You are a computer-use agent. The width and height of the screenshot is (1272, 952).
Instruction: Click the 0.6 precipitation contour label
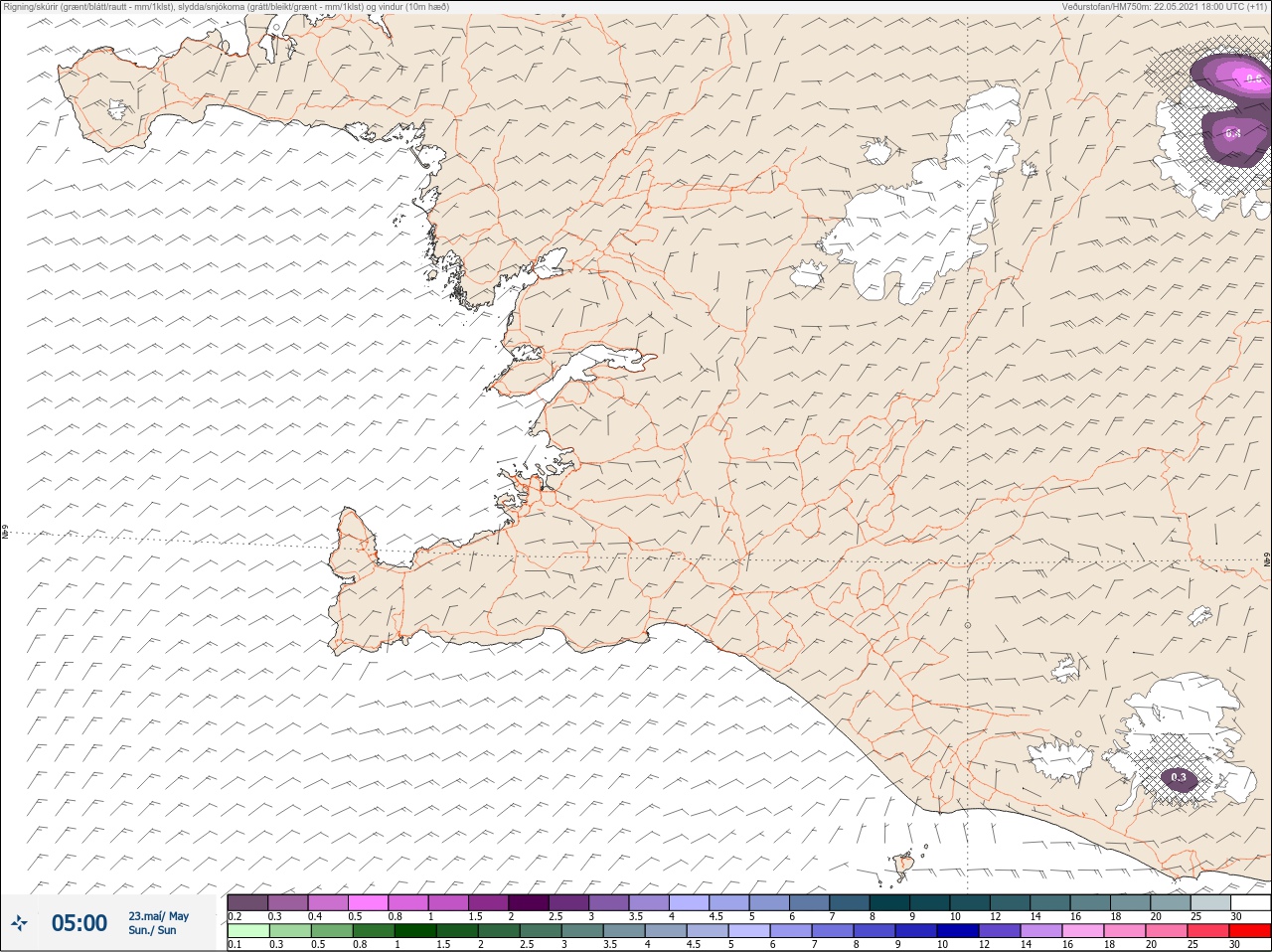1253,79
